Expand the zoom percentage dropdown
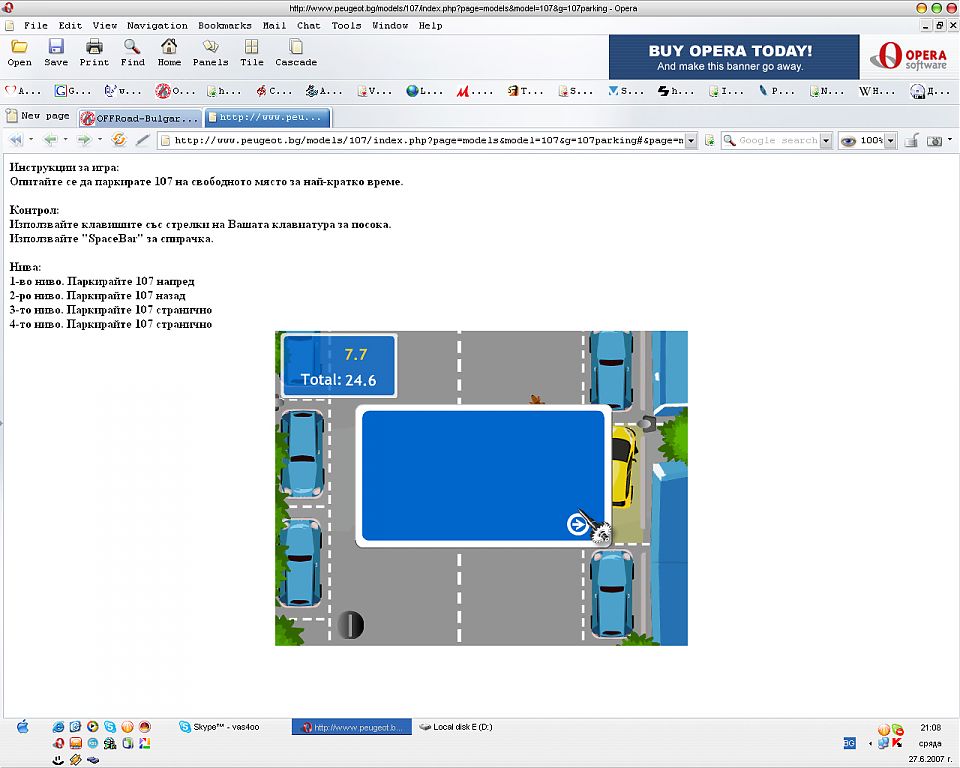This screenshot has width=960, height=768. (890, 141)
